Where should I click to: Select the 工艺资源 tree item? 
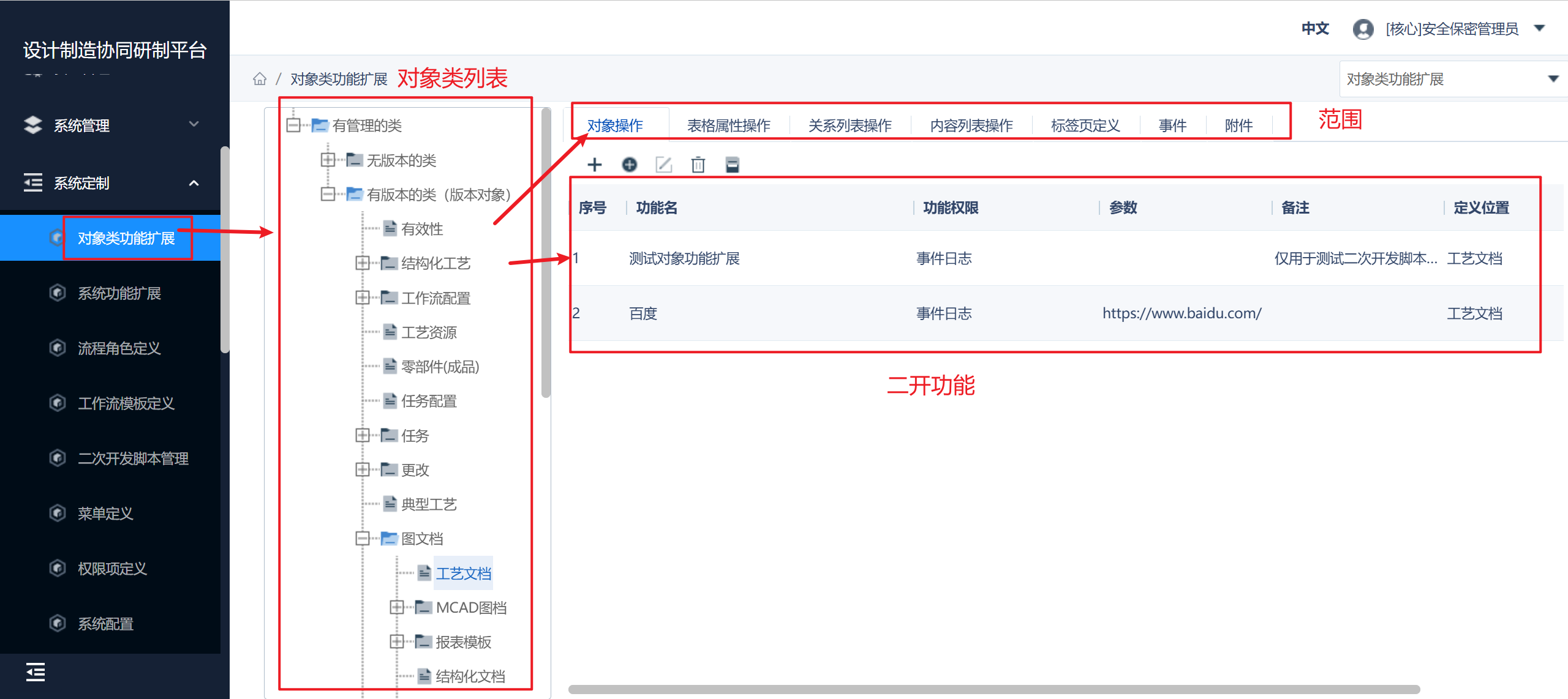tap(429, 332)
